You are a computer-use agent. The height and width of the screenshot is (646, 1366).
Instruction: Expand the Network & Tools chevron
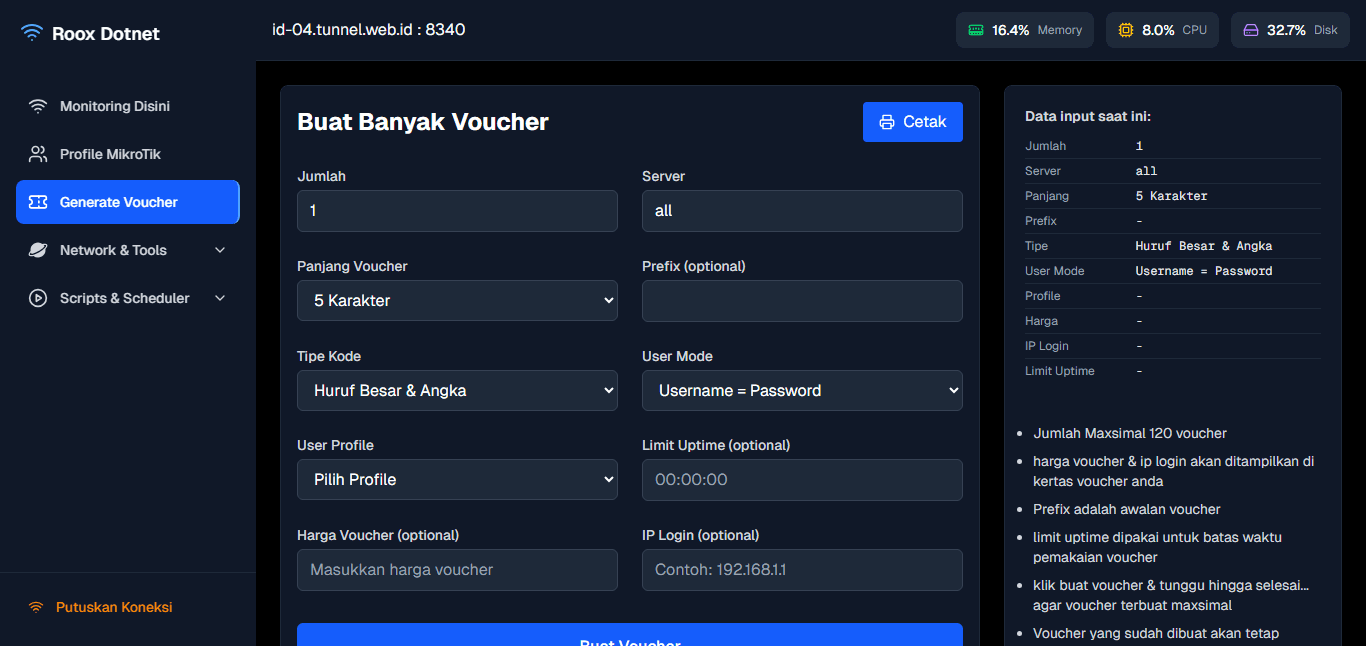tap(220, 250)
